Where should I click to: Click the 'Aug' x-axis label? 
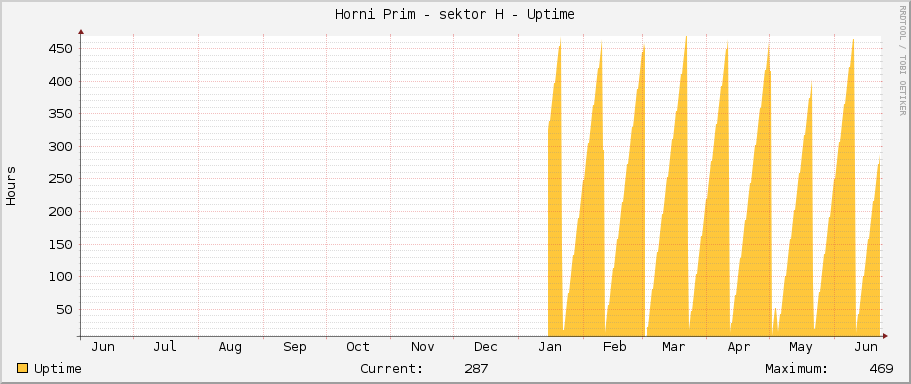click(x=230, y=347)
